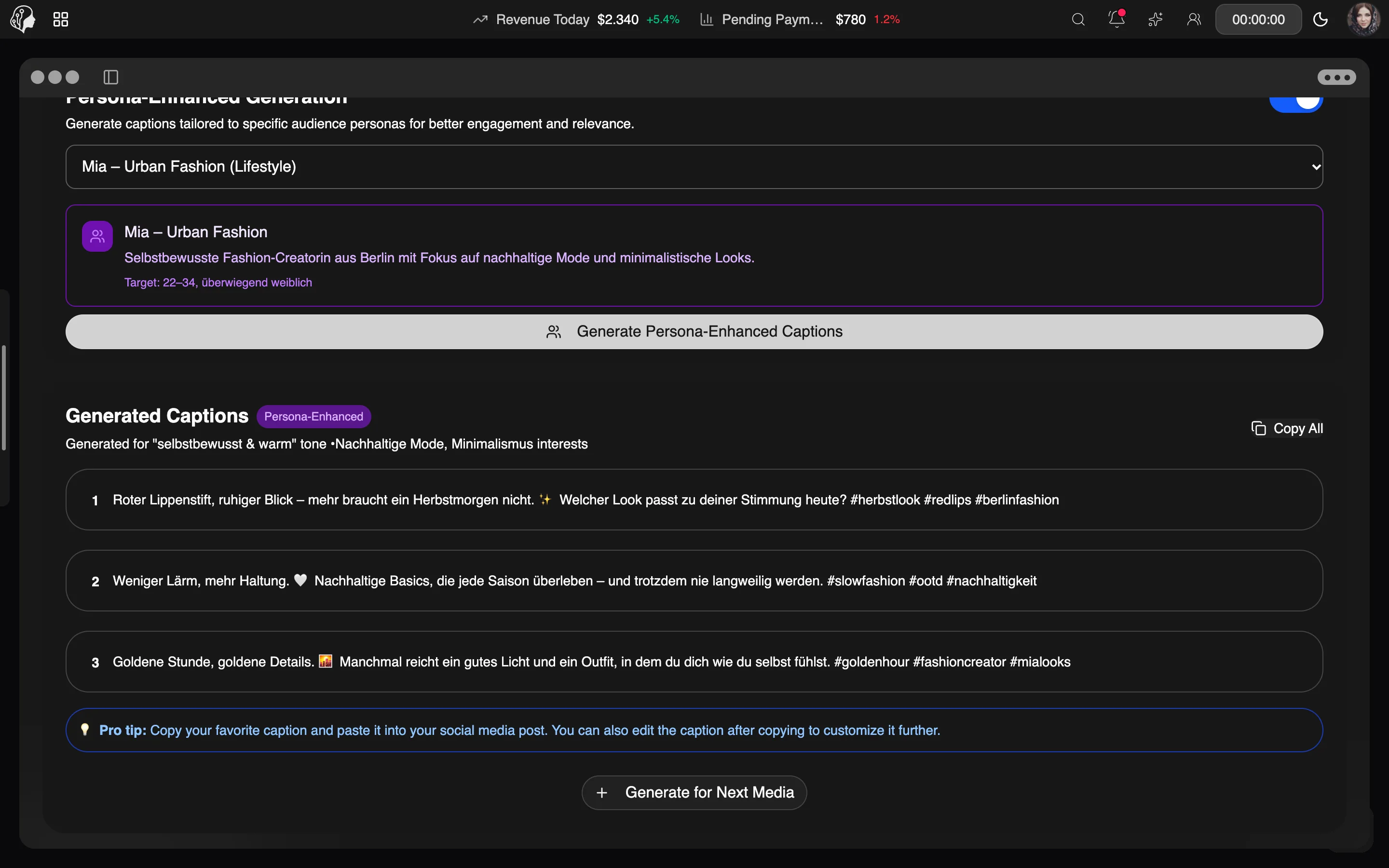The image size is (1389, 868).
Task: Click Copy All captions button
Action: click(1287, 428)
